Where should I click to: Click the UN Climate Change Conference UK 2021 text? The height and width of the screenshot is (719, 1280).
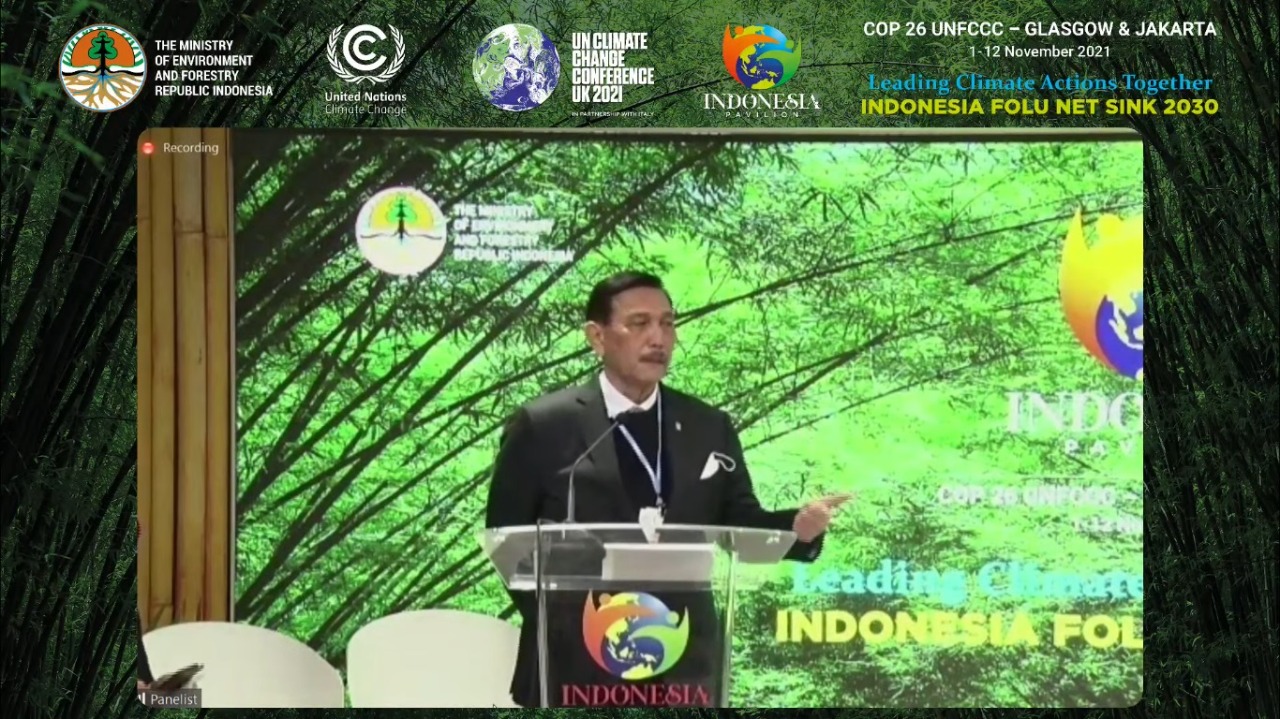[x=612, y=67]
